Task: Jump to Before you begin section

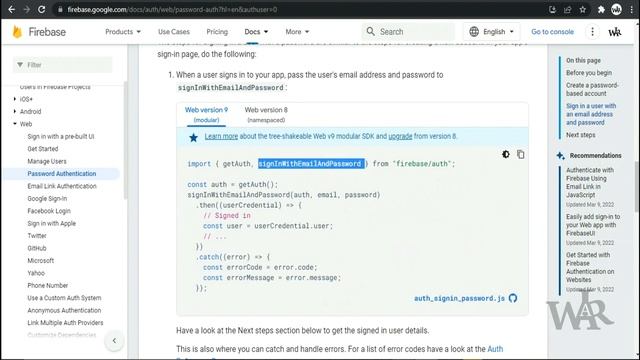Action: coord(589,73)
